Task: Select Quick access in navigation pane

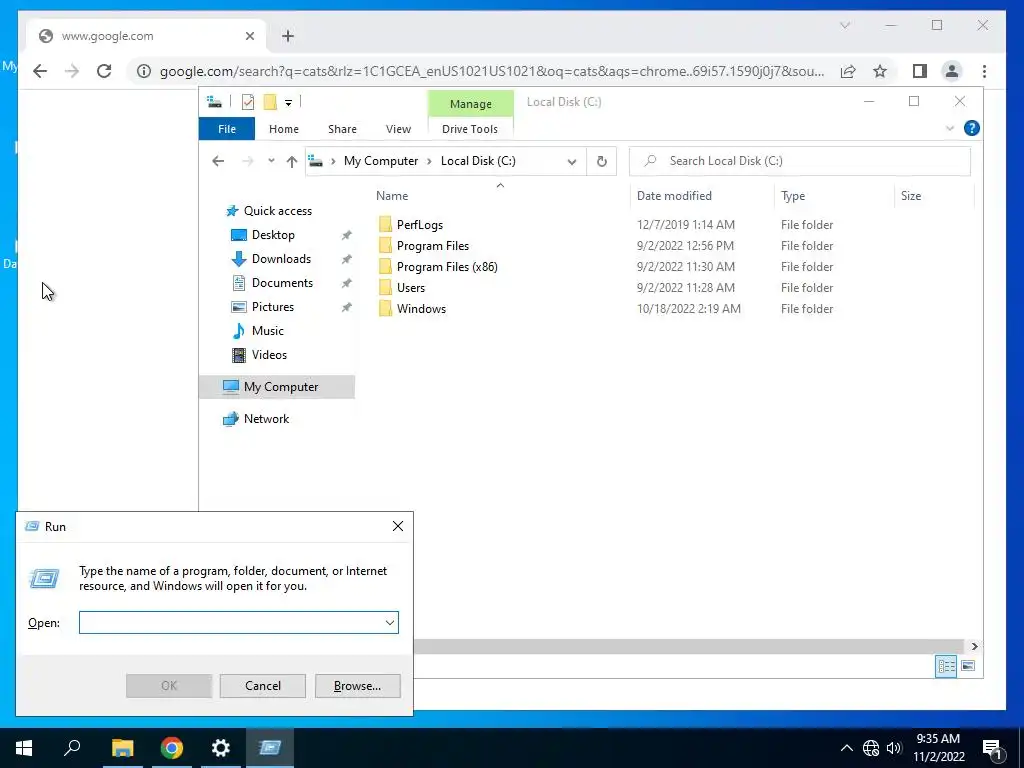Action: (x=278, y=211)
